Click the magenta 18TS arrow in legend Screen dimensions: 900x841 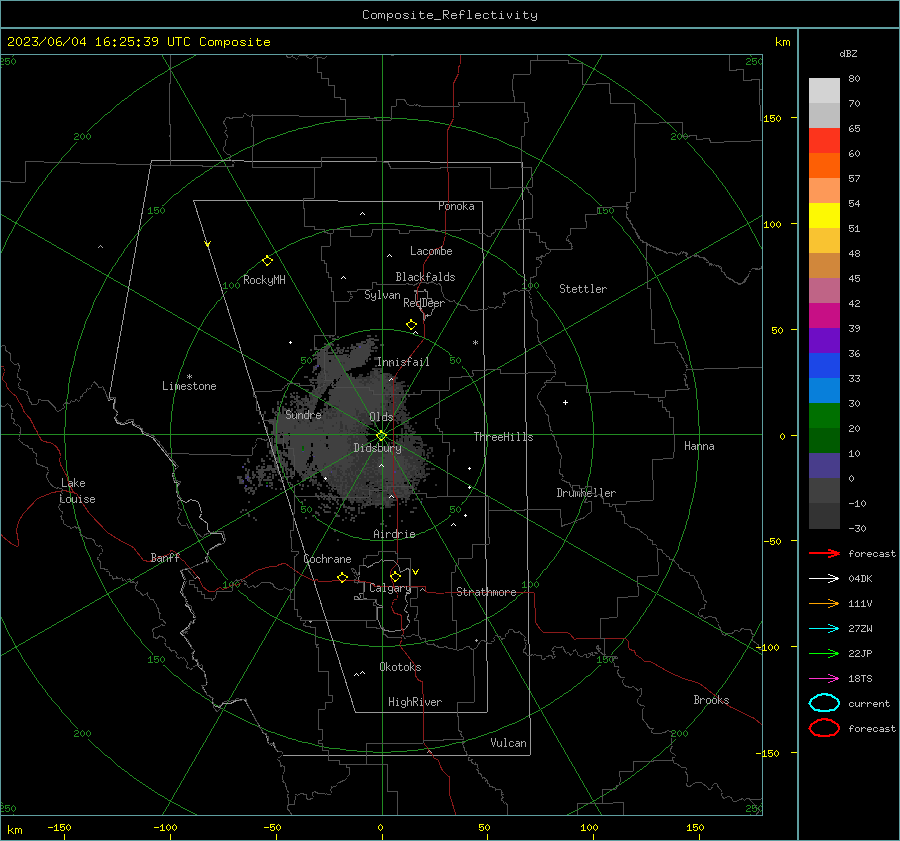tap(824, 679)
